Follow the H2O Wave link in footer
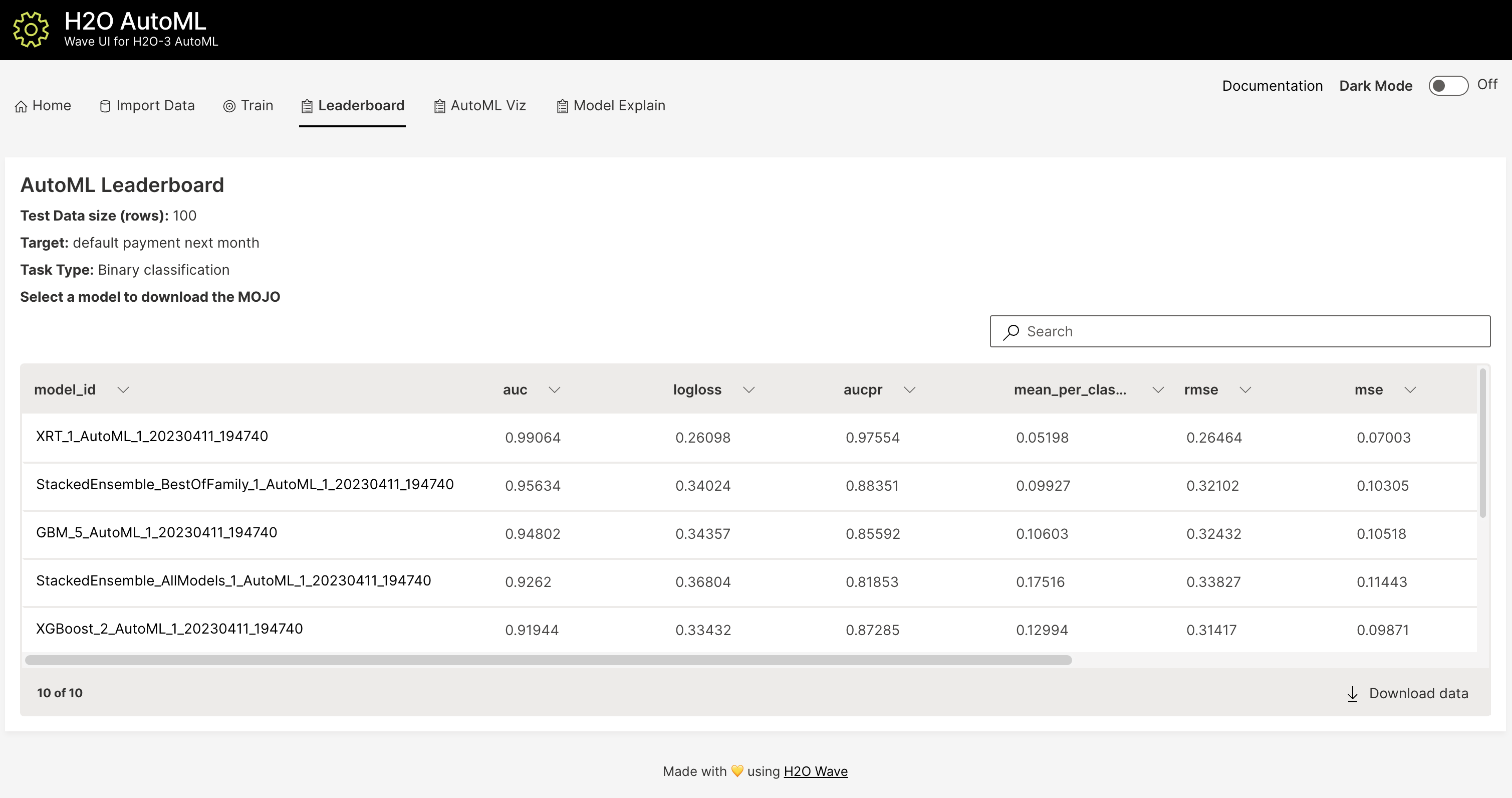This screenshot has width=1512, height=798. pyautogui.click(x=816, y=771)
